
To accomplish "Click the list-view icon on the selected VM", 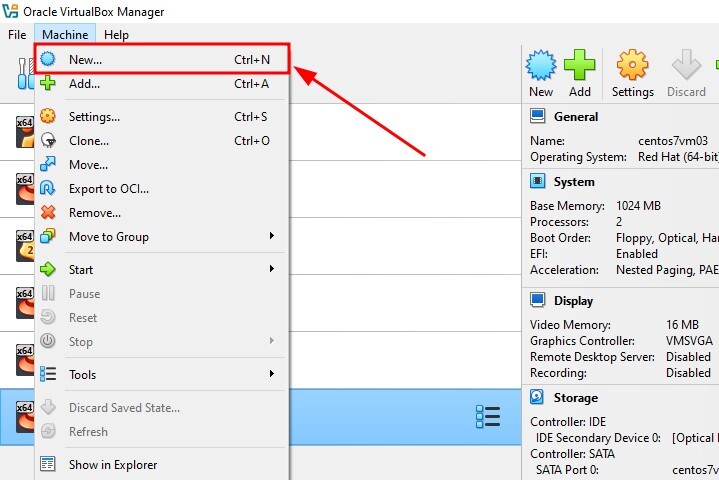I will click(x=488, y=417).
